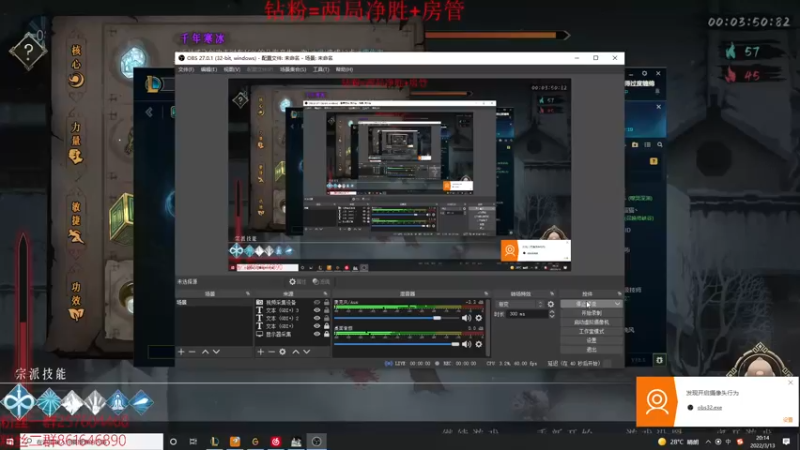Open 编辑(E) menu in OBS

[209, 69]
